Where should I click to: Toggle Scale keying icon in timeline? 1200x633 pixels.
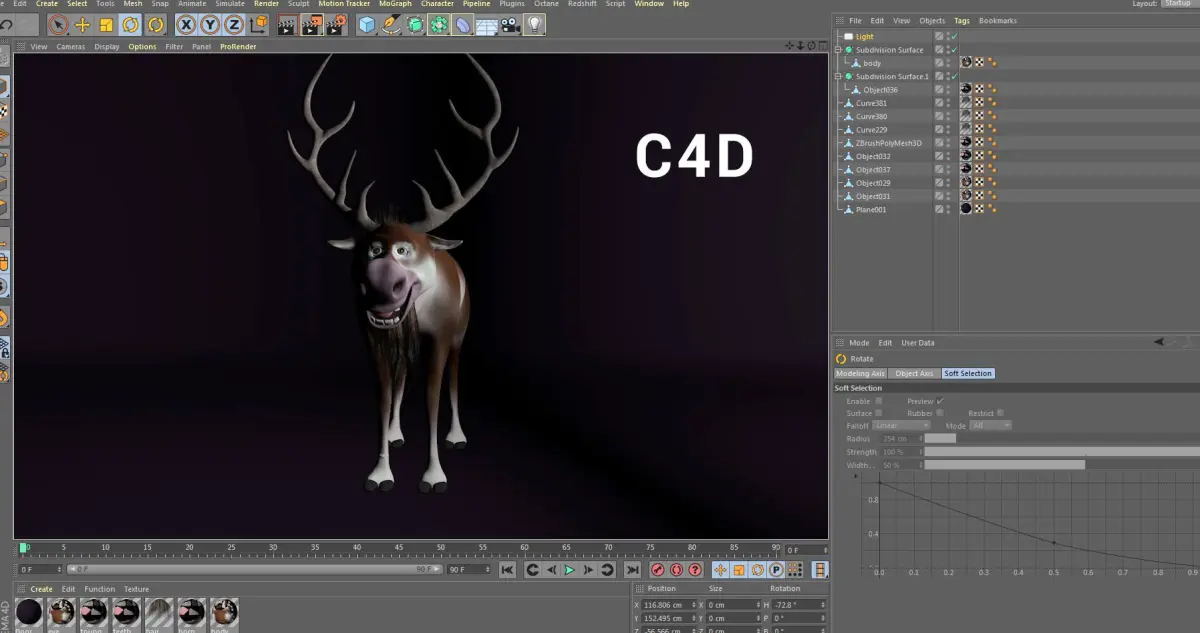739,570
